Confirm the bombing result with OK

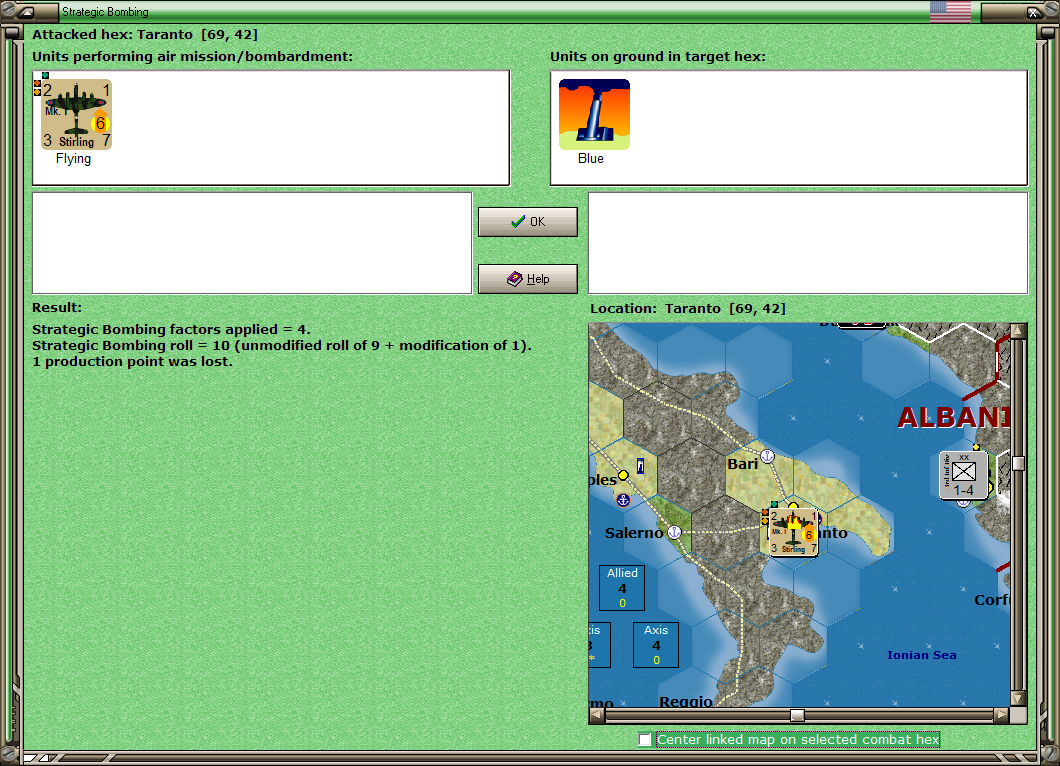click(x=527, y=221)
